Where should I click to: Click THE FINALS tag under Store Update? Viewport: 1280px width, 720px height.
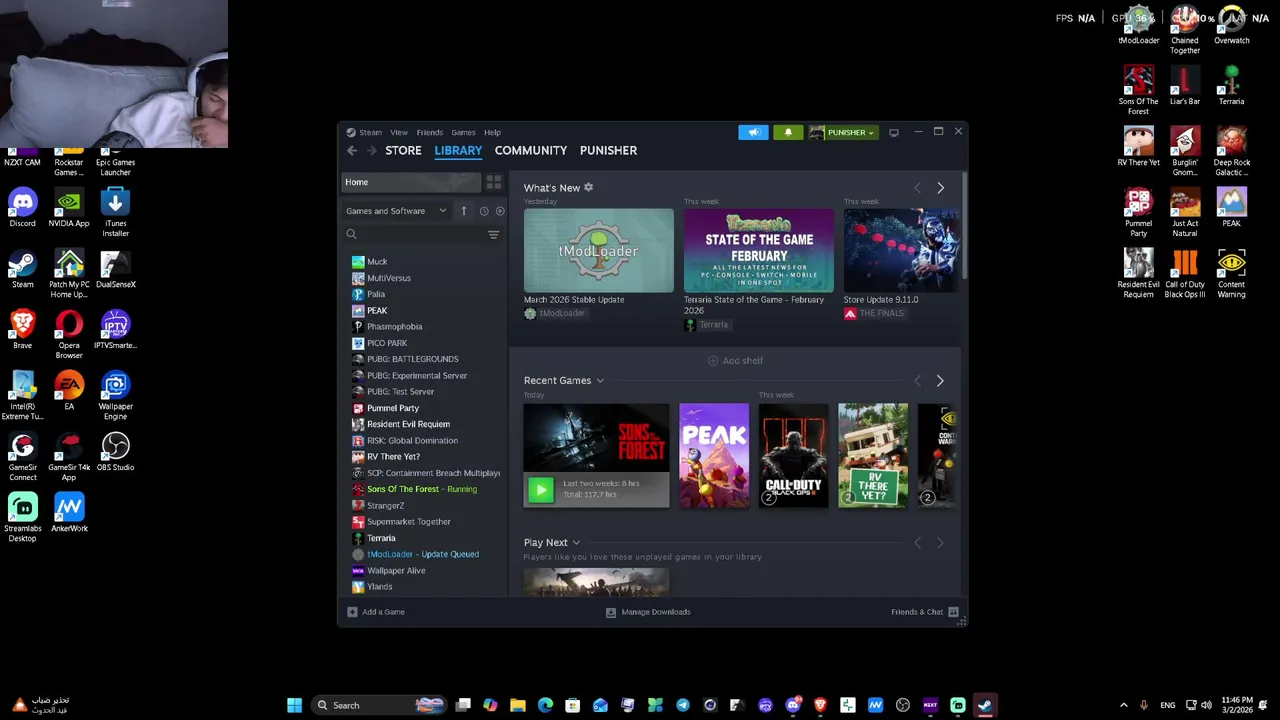pyautogui.click(x=874, y=313)
